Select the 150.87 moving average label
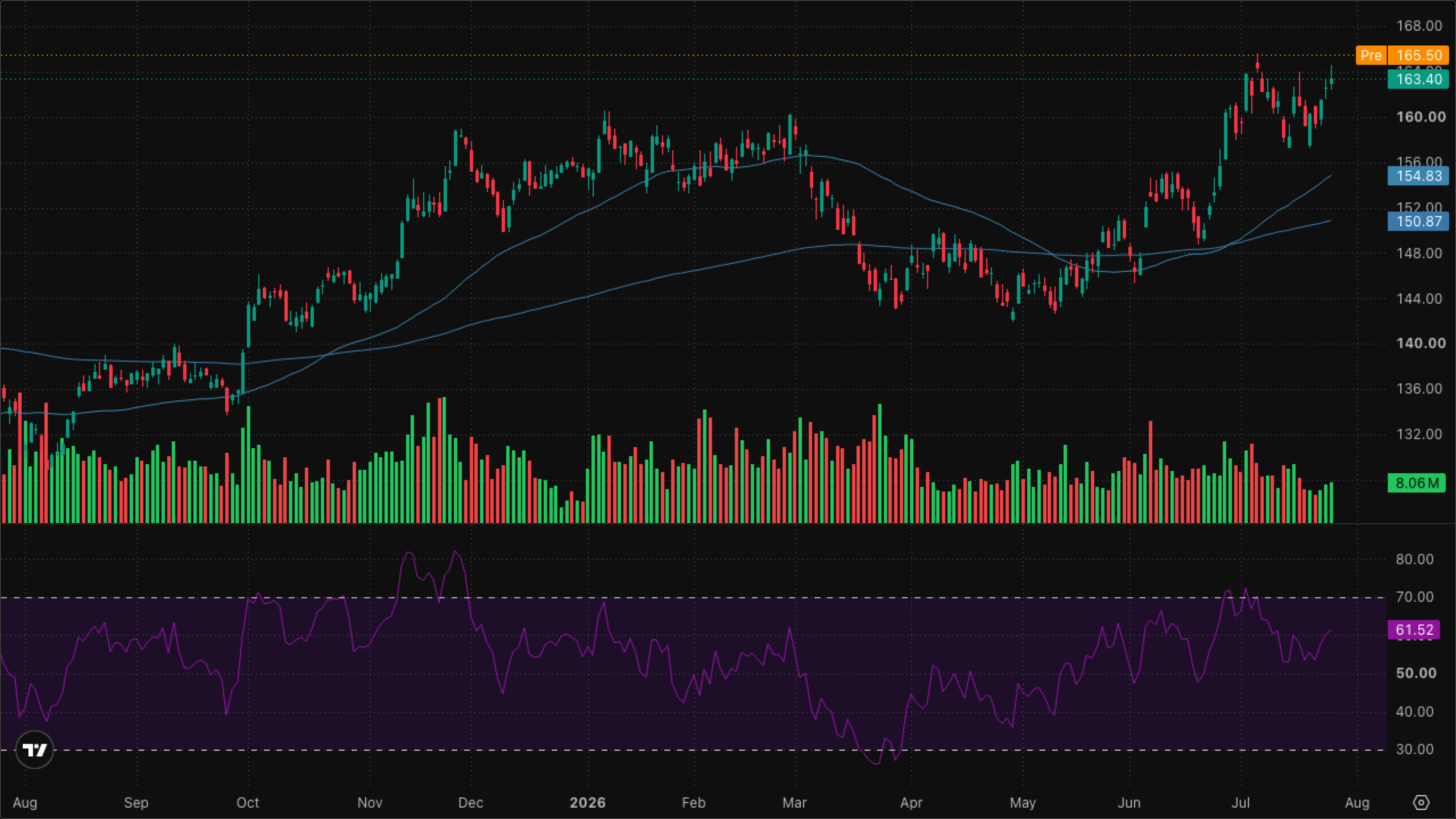Viewport: 1456px width, 819px height. [x=1418, y=221]
